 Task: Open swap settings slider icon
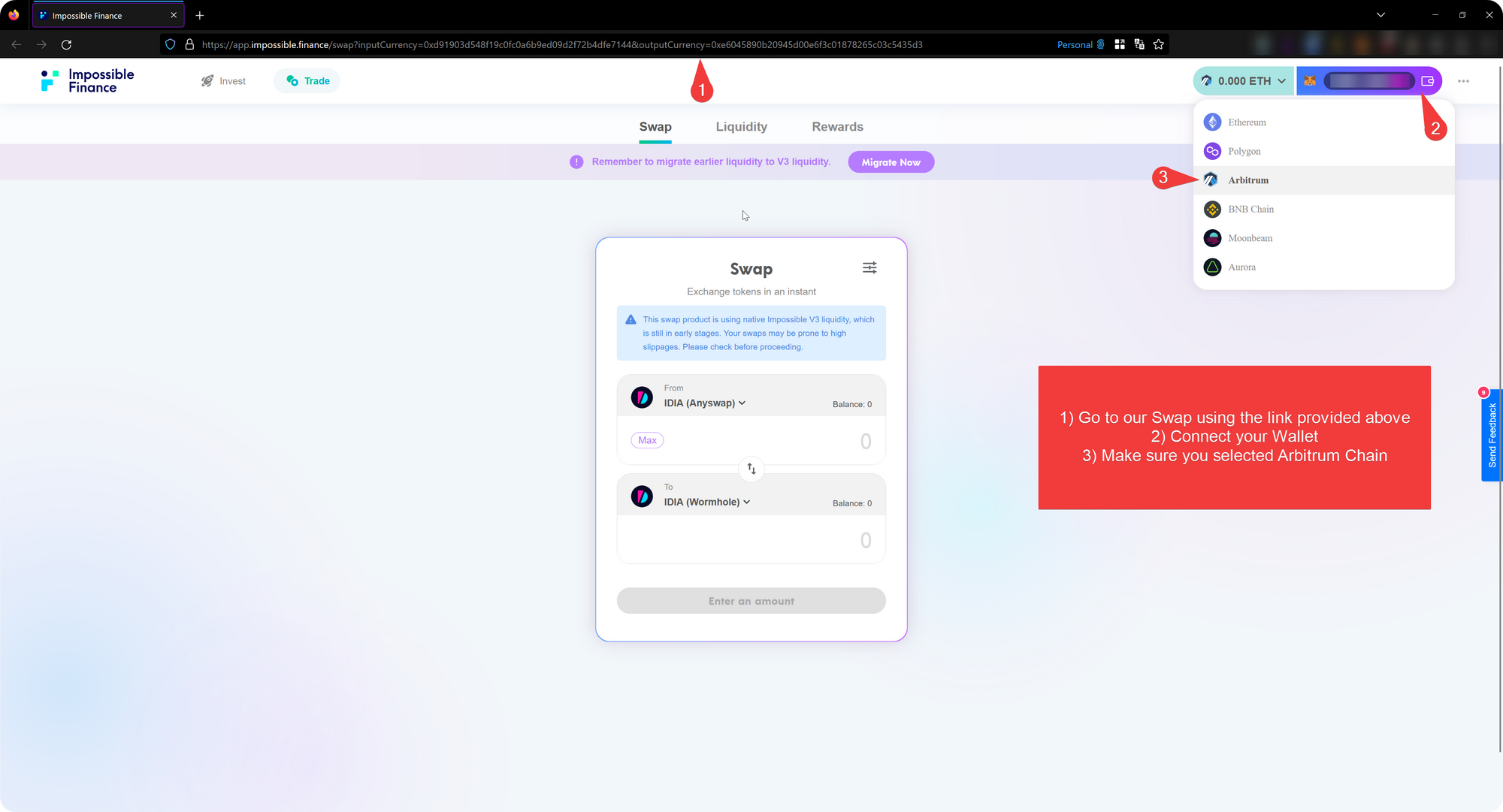(869, 268)
